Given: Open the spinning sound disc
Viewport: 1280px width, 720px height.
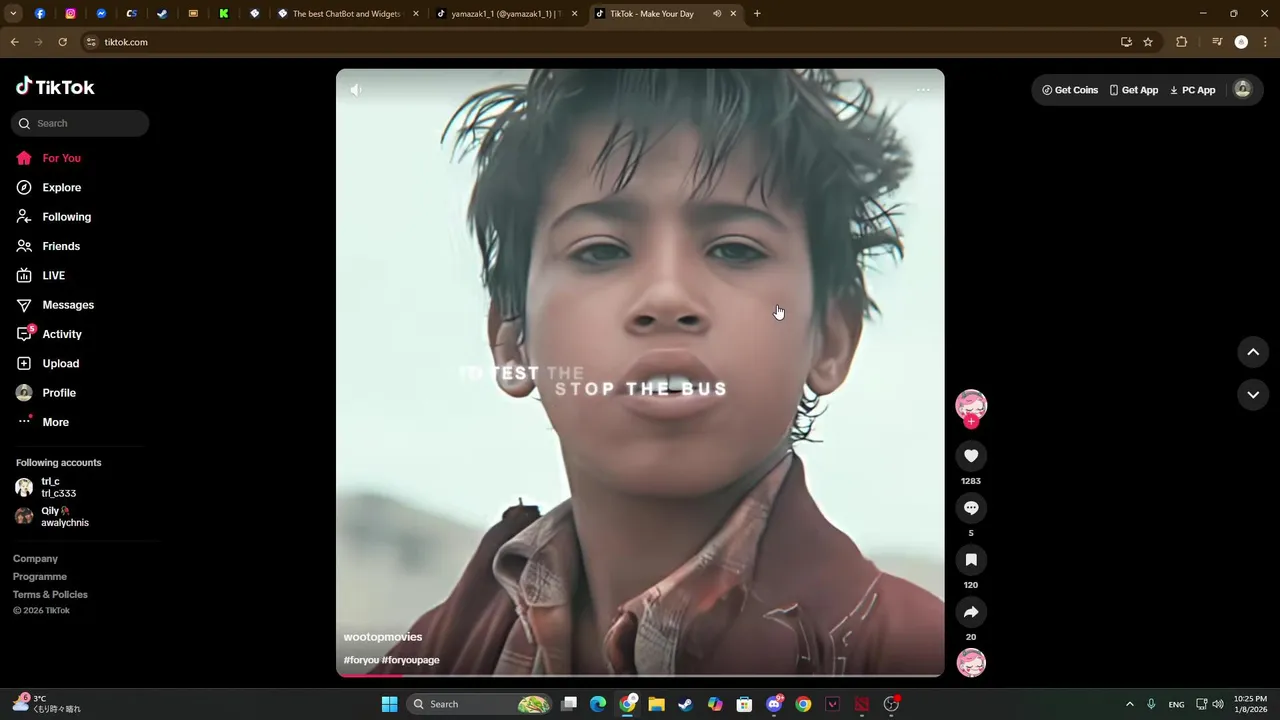Looking at the screenshot, I should (971, 663).
